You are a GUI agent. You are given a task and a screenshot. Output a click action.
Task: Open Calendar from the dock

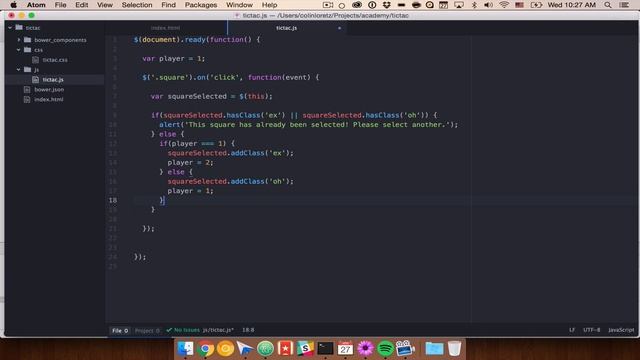[x=345, y=349]
